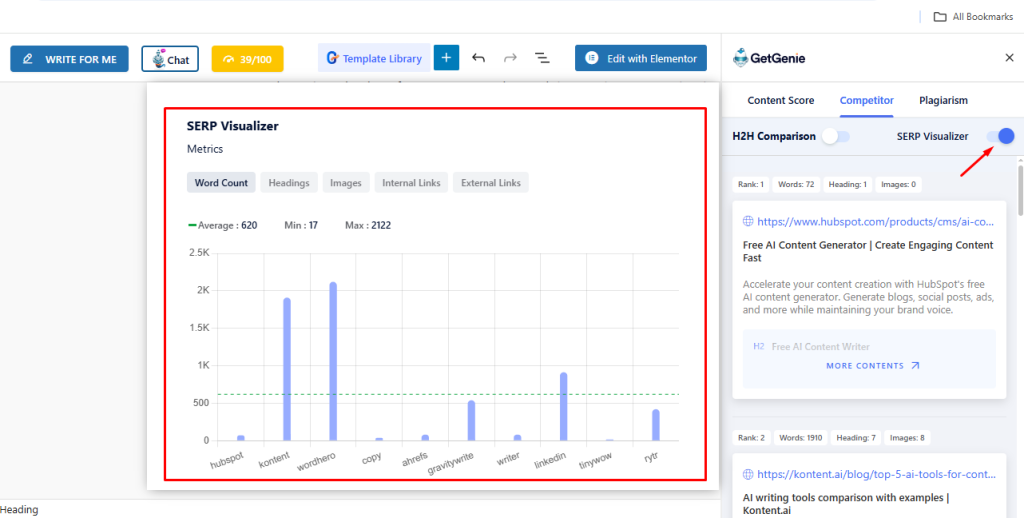Switch to the Content Score tab

(780, 101)
